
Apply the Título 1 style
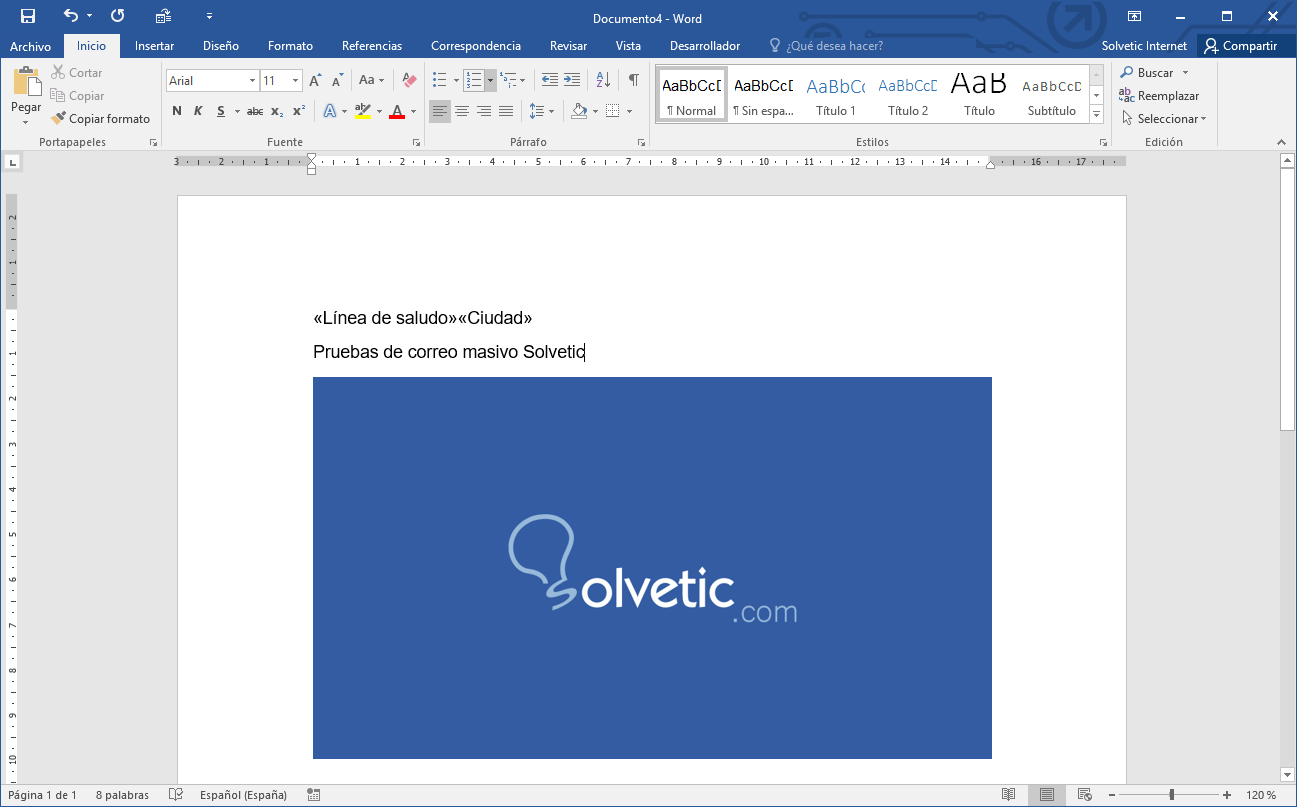click(836, 95)
